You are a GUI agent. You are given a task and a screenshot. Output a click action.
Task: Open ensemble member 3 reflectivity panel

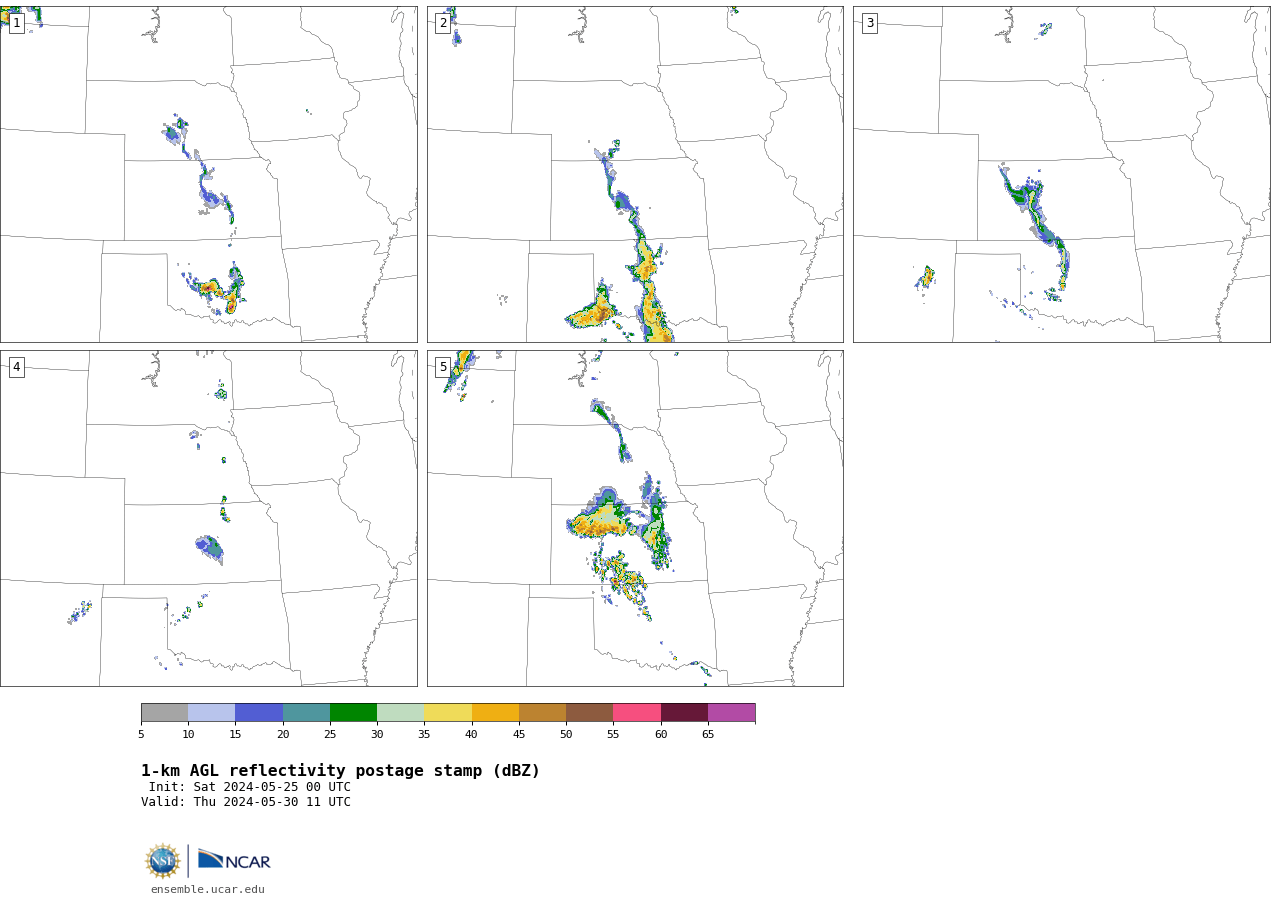(1062, 174)
